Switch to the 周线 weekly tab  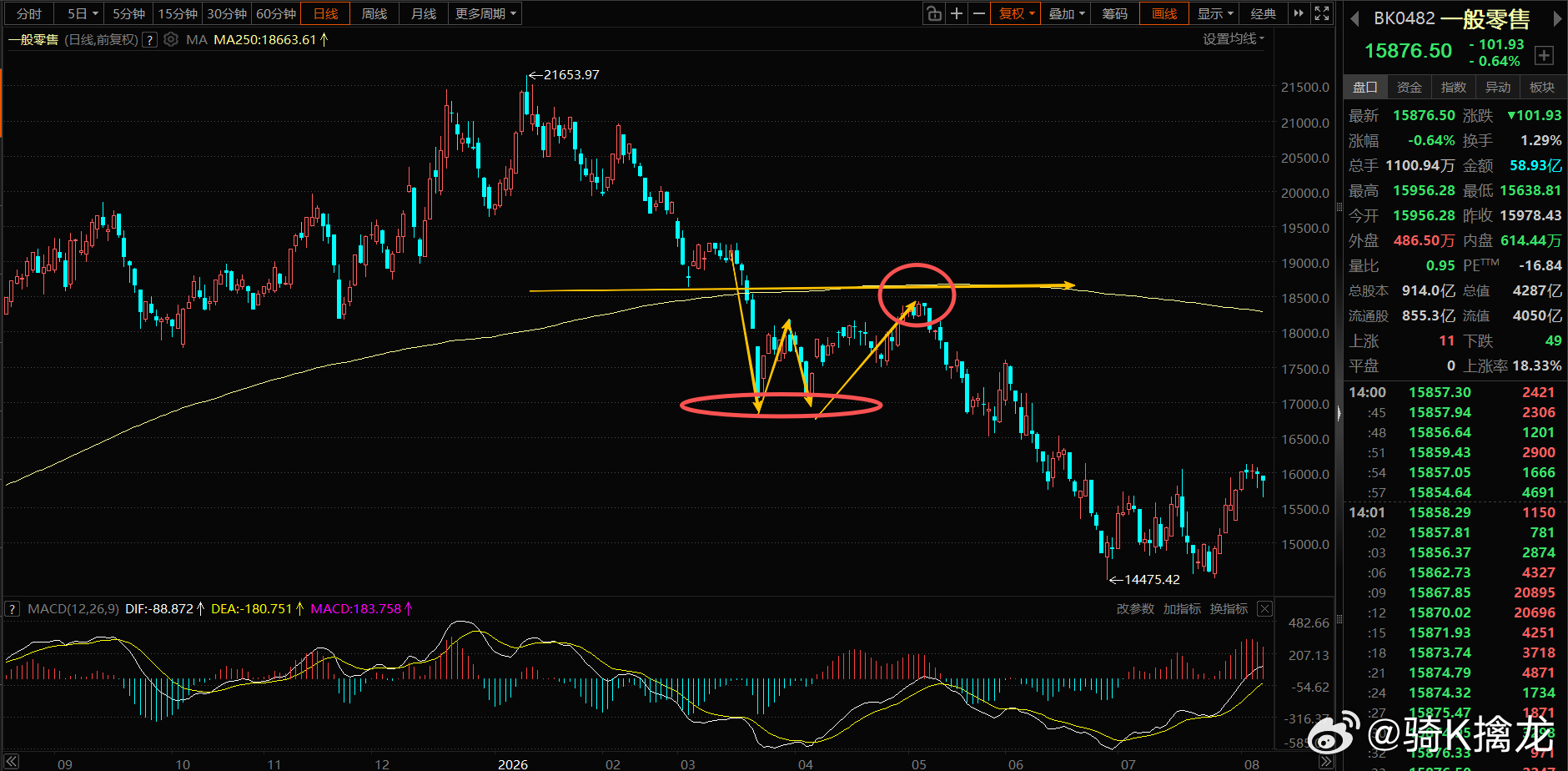click(x=374, y=13)
